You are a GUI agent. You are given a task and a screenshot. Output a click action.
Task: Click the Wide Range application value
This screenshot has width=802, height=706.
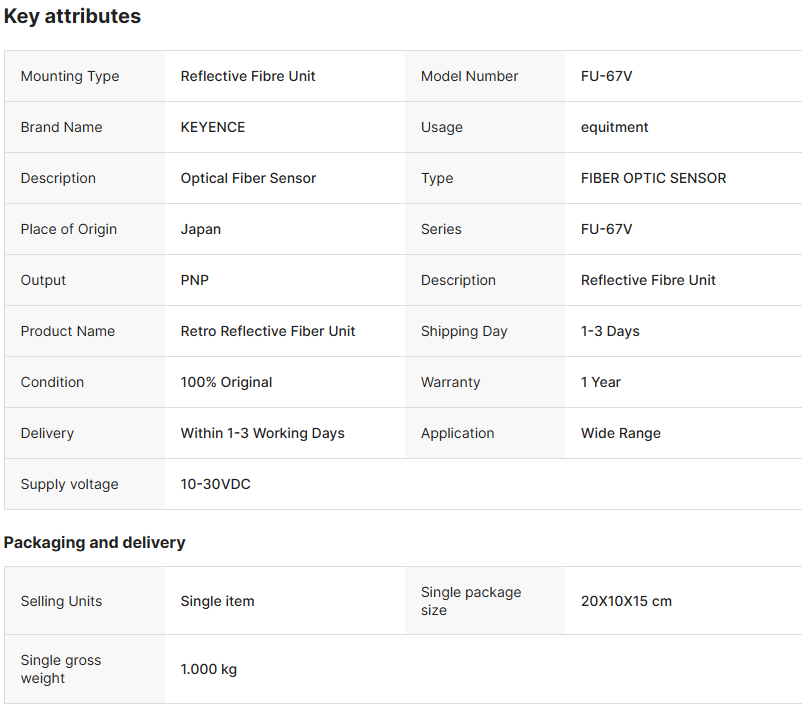click(620, 433)
